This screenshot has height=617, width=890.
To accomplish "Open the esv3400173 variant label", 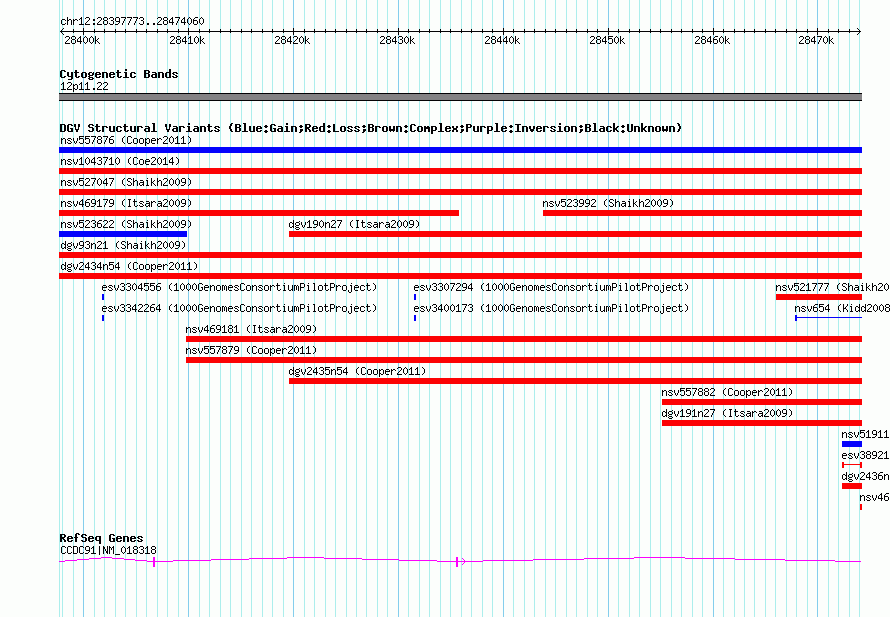I will [x=551, y=308].
